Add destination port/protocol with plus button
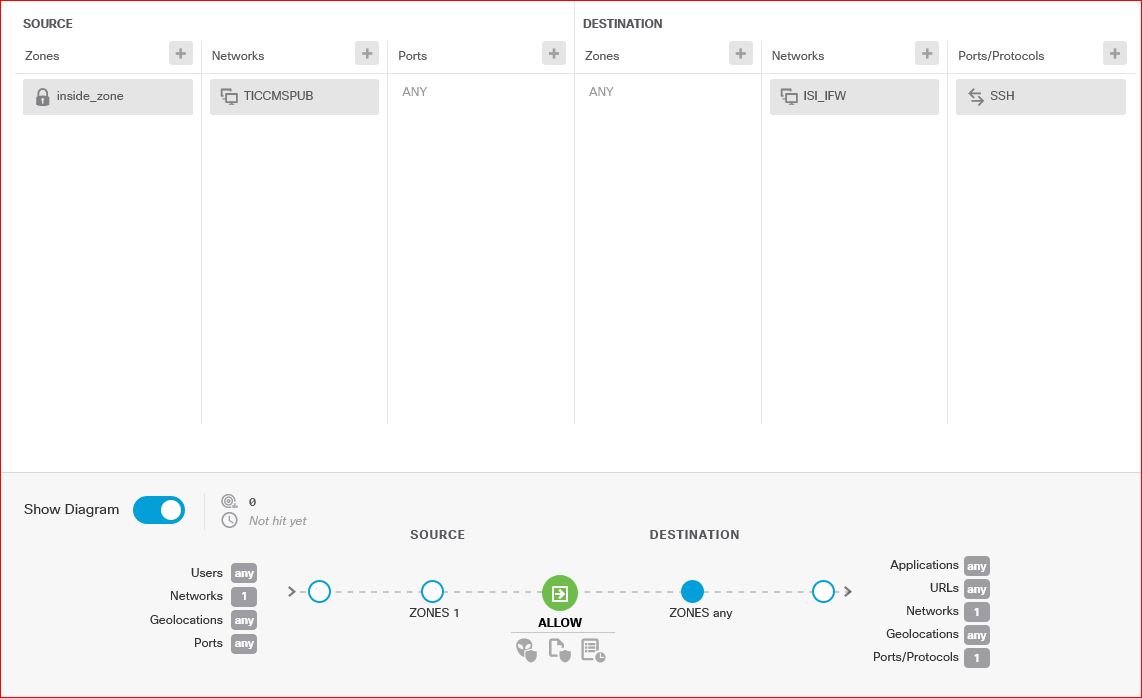 pyautogui.click(x=1114, y=54)
